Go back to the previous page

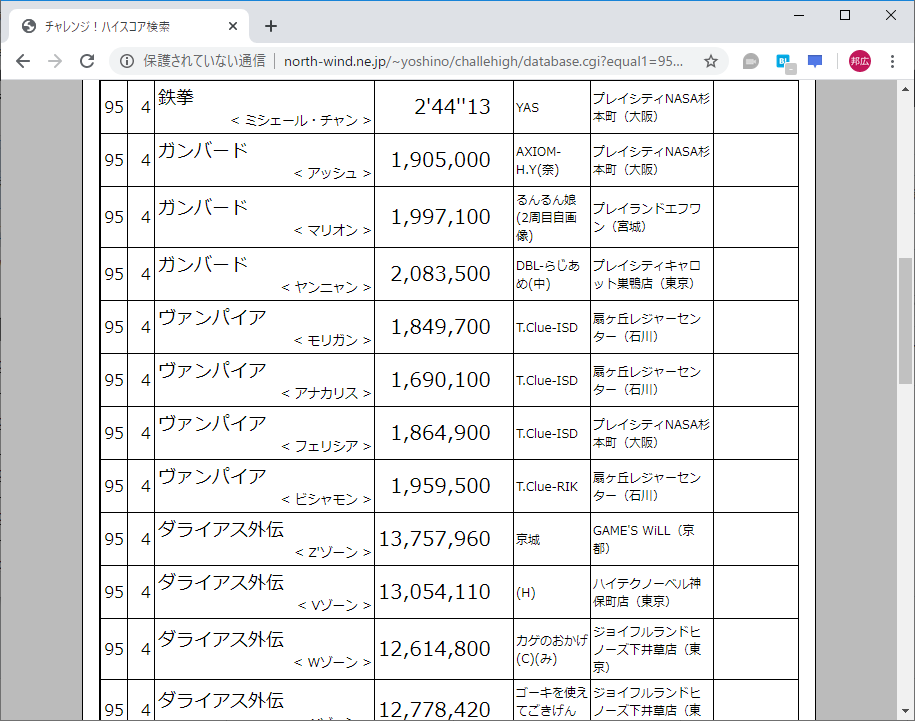23,61
